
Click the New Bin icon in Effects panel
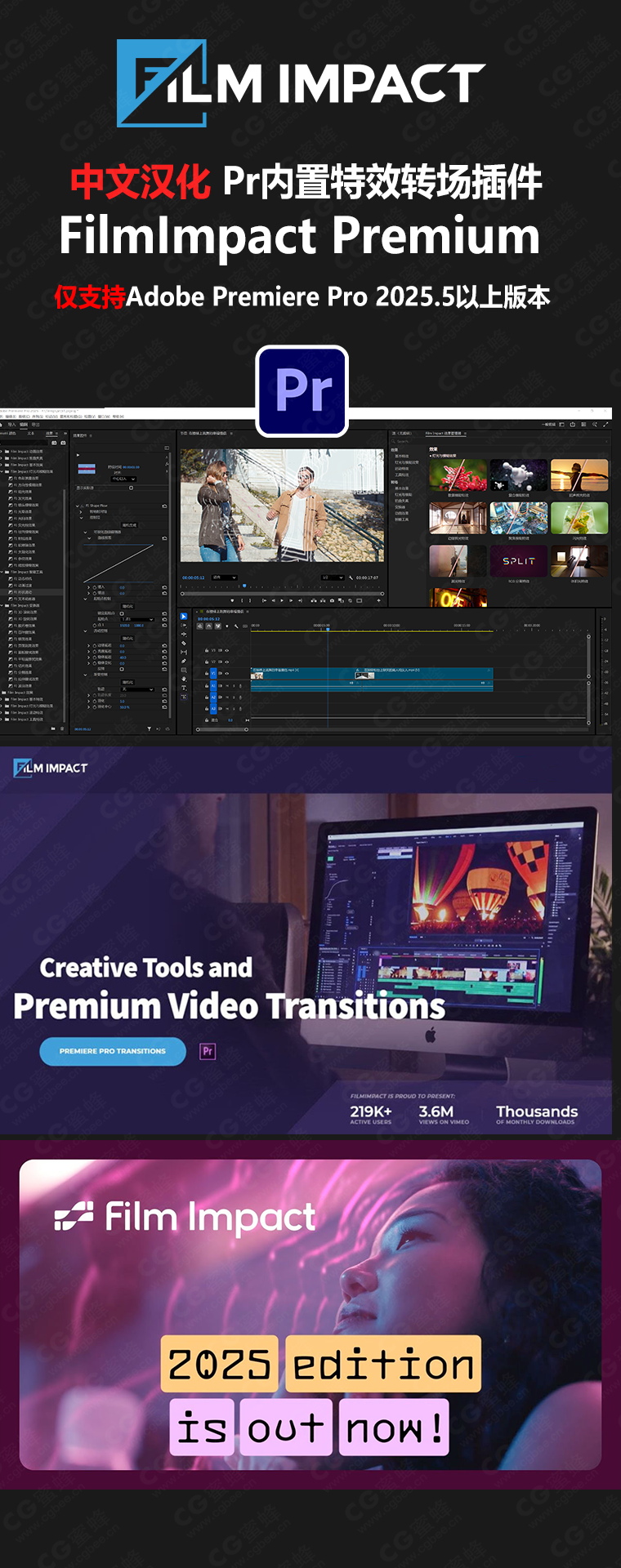tap(53, 728)
